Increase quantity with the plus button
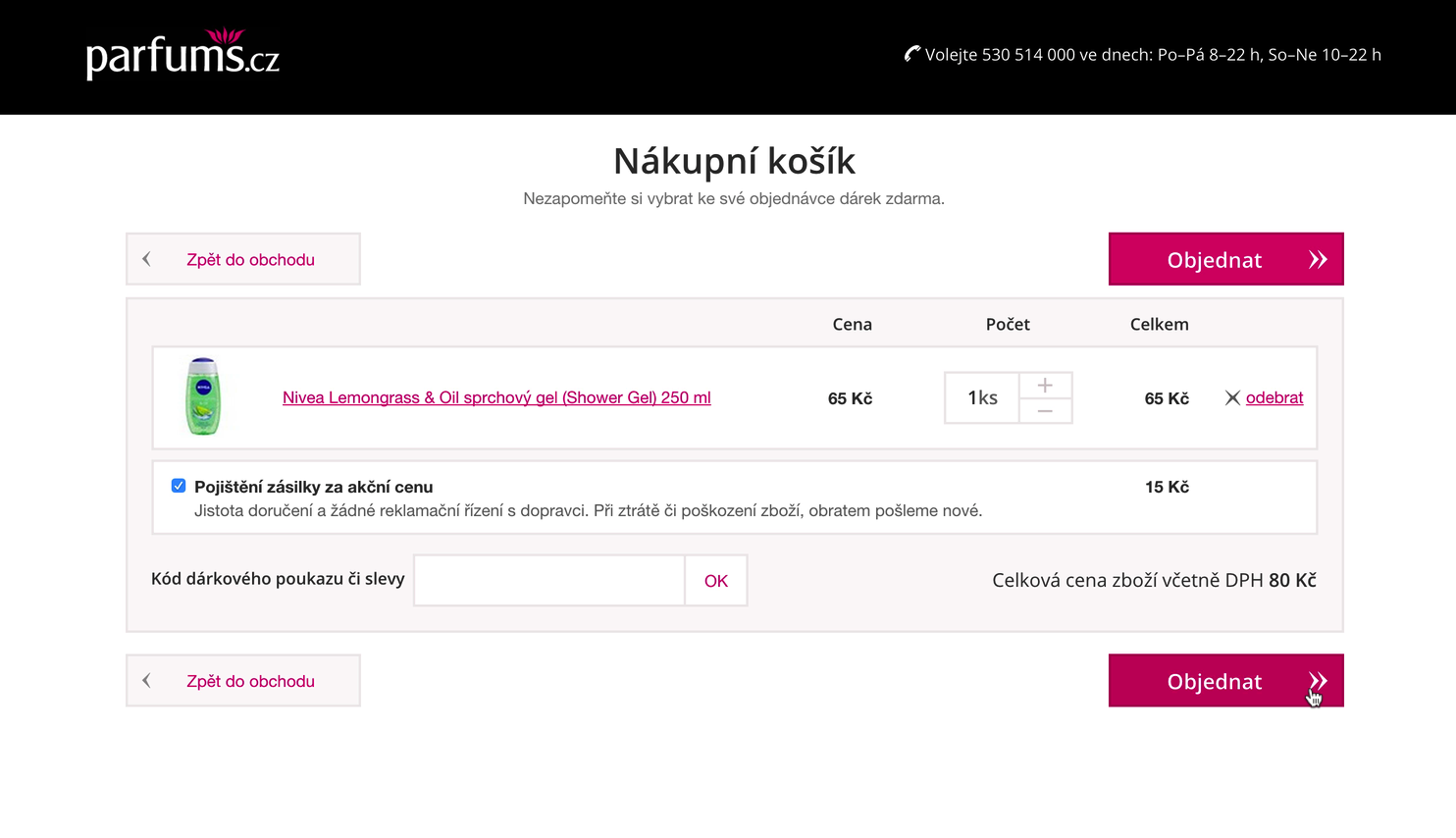The width and height of the screenshot is (1456, 838). tap(1046, 385)
